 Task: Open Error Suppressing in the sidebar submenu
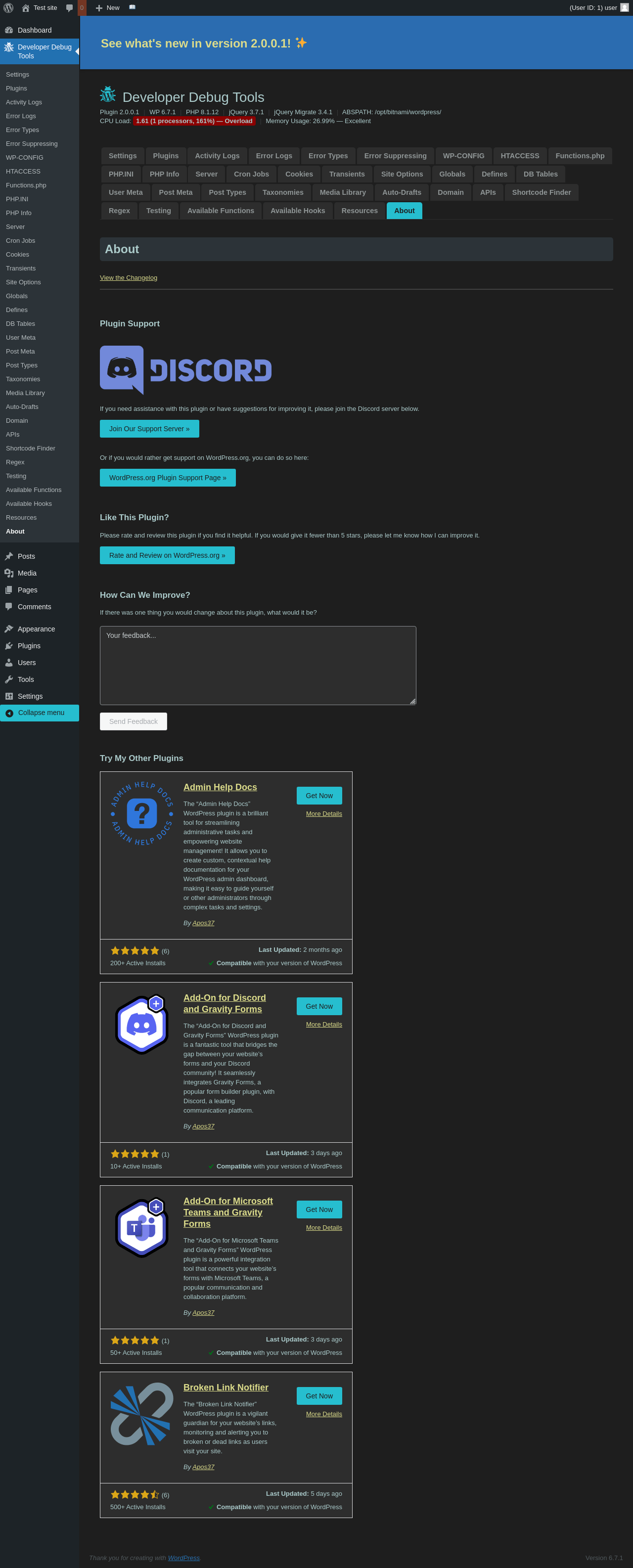coord(32,144)
